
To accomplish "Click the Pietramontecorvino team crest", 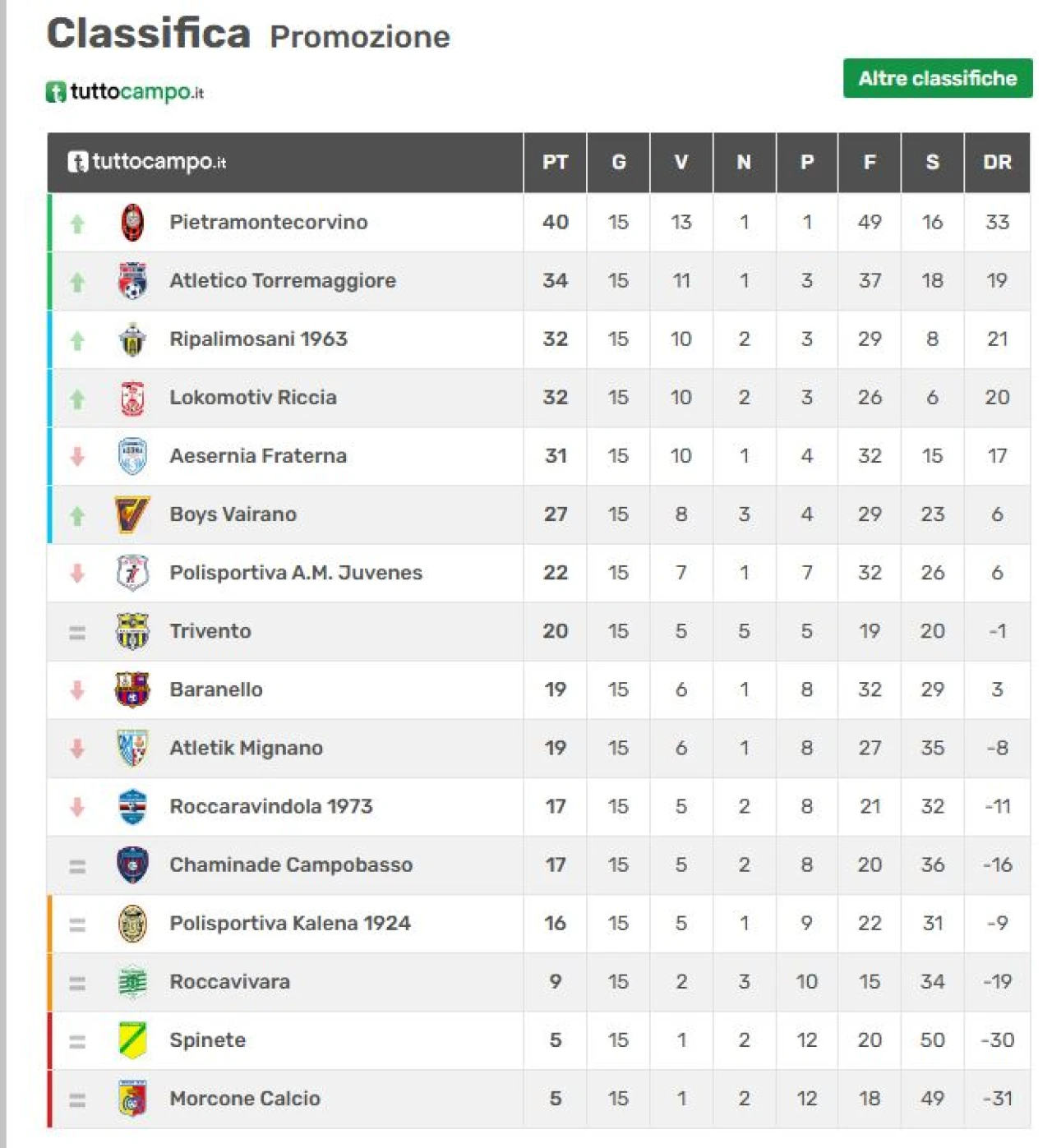I will [x=132, y=223].
